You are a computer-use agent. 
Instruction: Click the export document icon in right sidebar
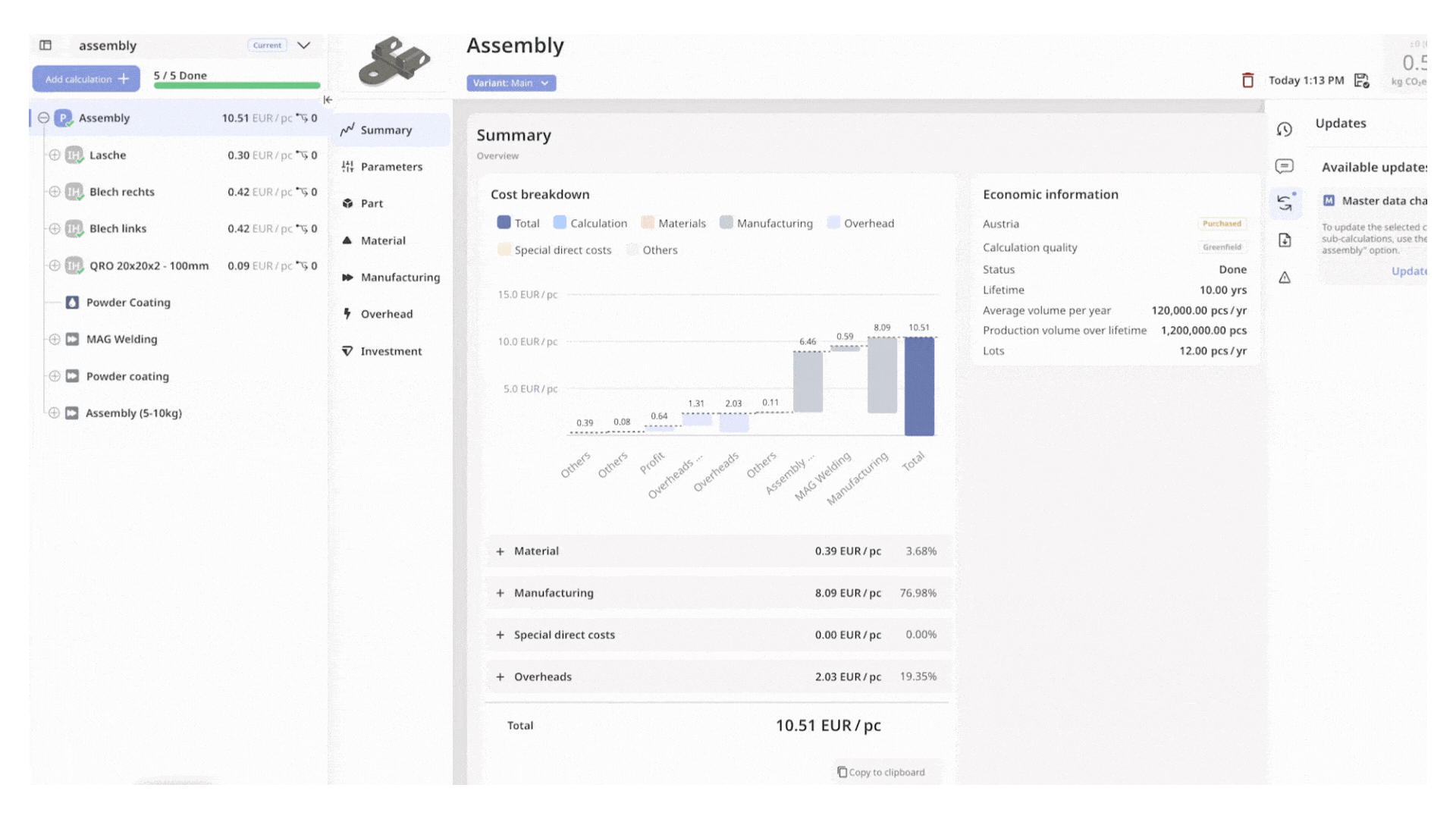click(1285, 240)
